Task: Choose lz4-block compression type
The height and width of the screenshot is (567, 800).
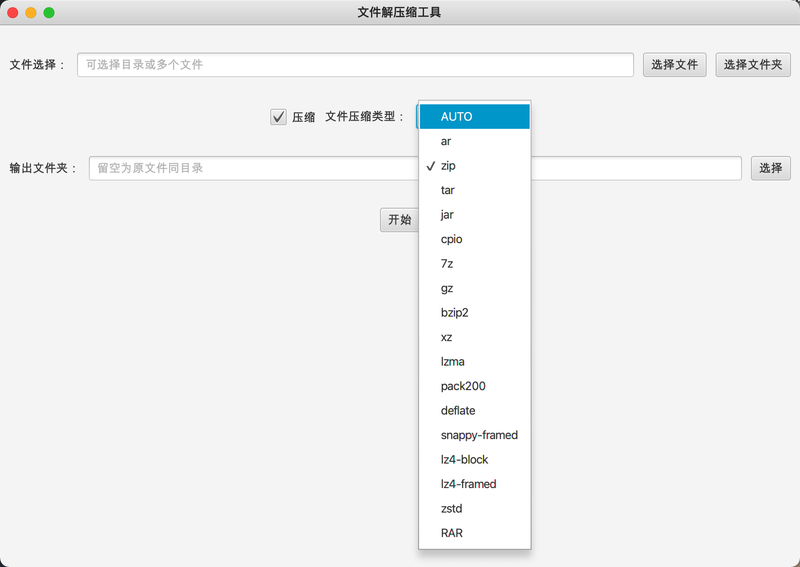Action: [x=474, y=459]
